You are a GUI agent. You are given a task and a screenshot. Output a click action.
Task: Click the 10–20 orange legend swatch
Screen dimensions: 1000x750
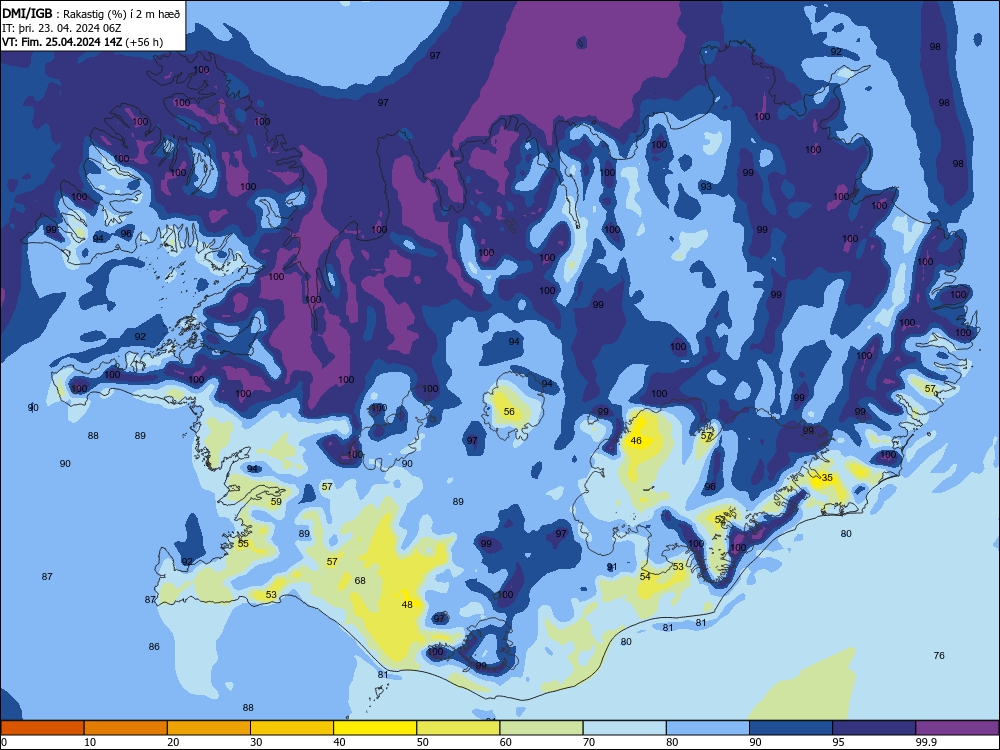[x=126, y=728]
